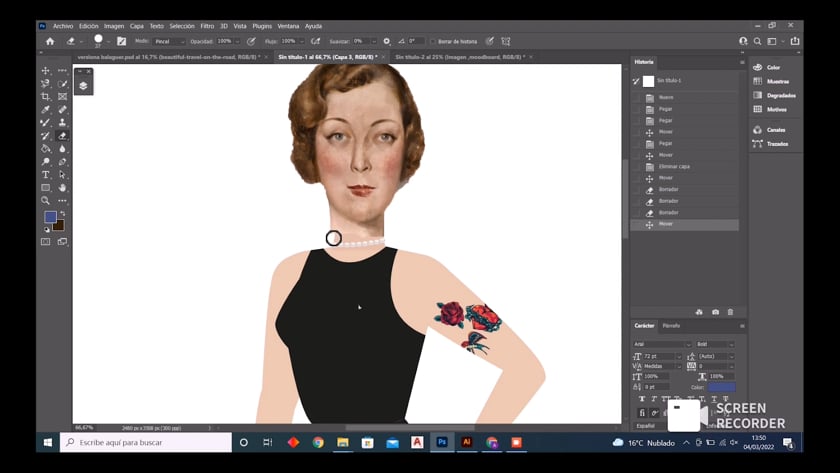Open the Archivo menu
Image resolution: width=840 pixels, height=473 pixels.
[x=63, y=26]
